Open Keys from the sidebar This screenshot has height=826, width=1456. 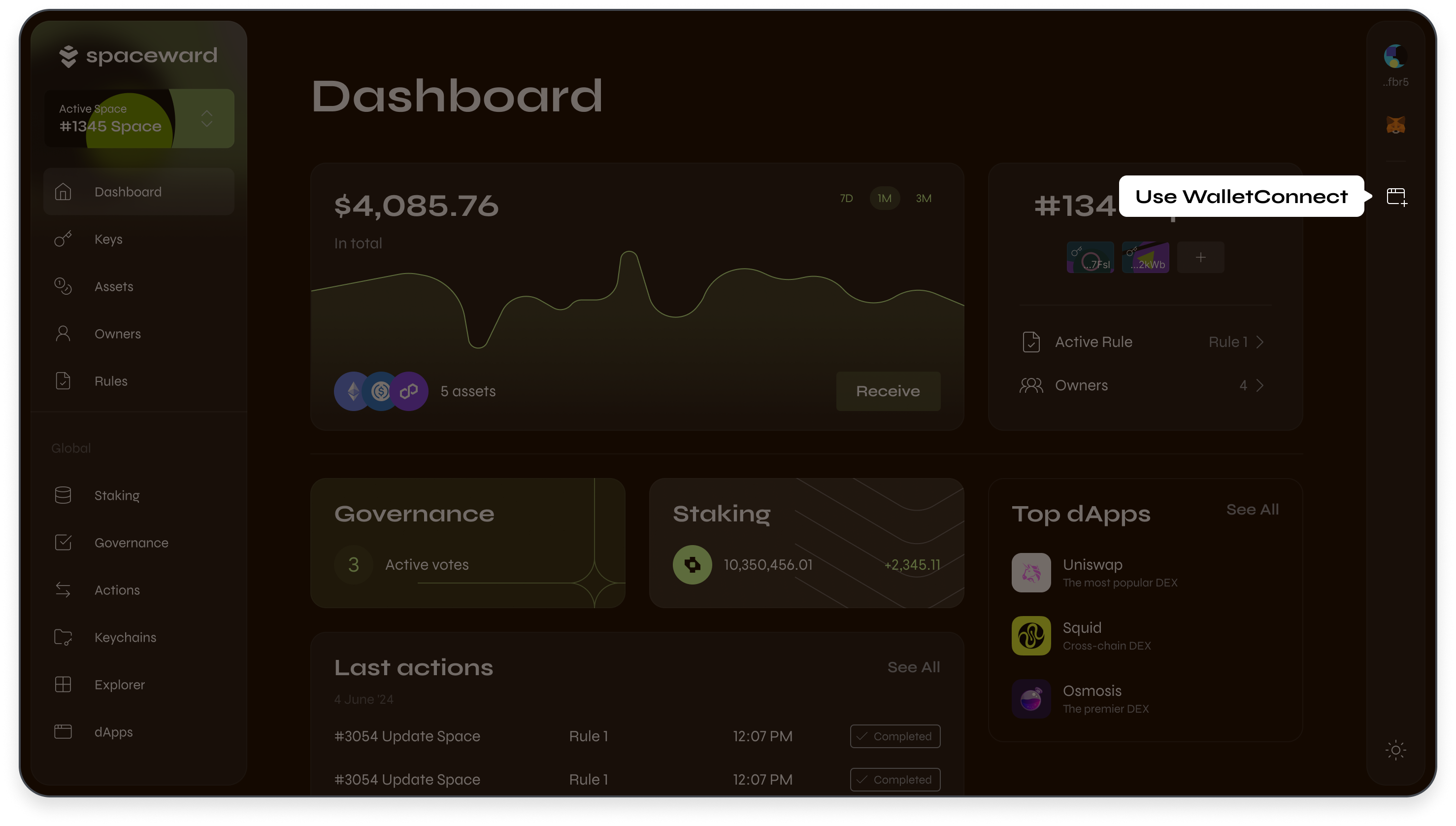(108, 239)
